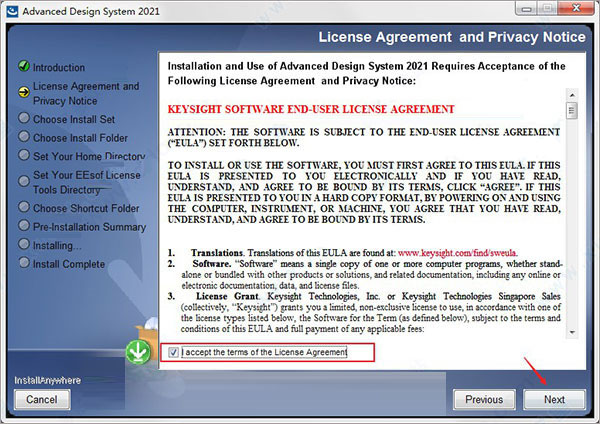Click the license text scrollbar thumb
The image size is (600, 424).
[x=572, y=111]
